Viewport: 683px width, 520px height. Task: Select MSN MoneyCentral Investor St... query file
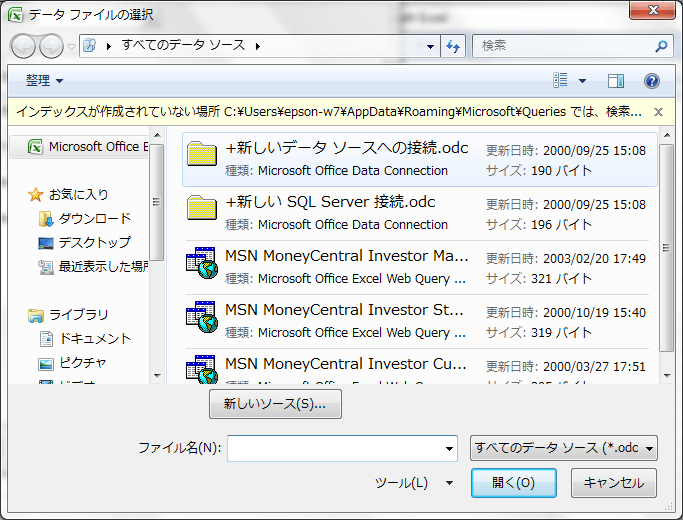(x=419, y=321)
